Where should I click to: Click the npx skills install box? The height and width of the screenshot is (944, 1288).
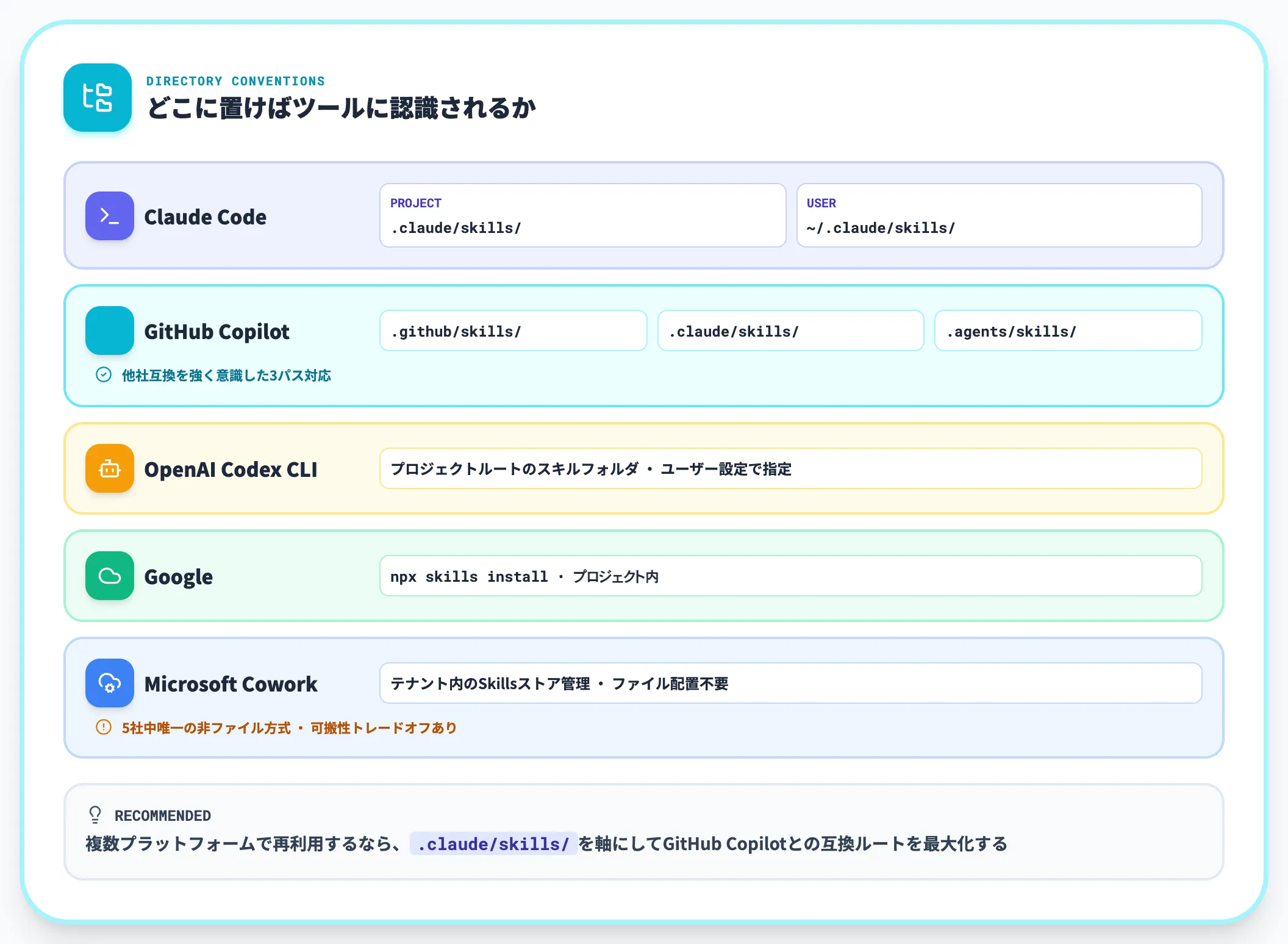pyautogui.click(x=790, y=576)
